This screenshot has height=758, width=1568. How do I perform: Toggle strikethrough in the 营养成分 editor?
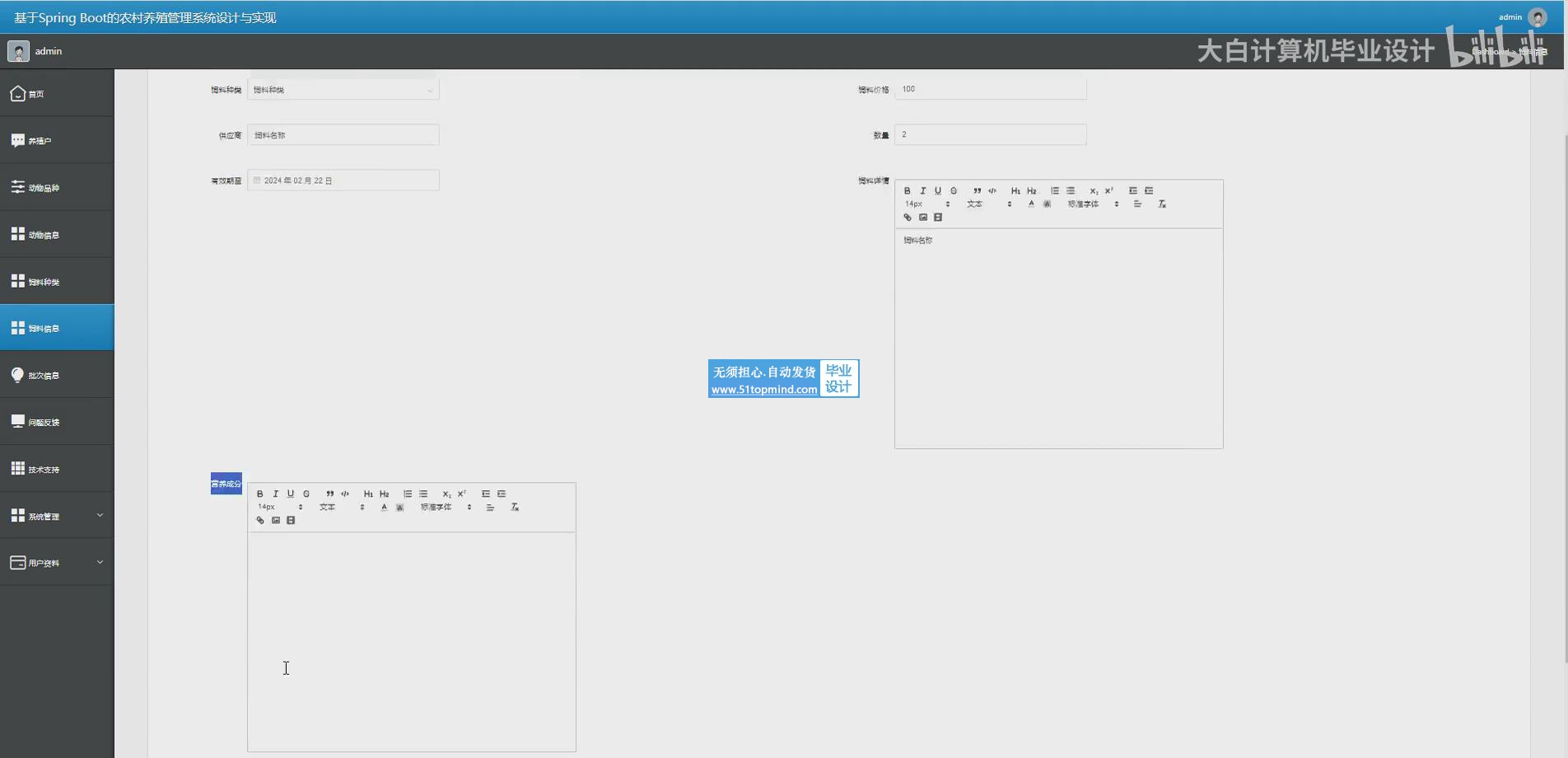tap(306, 494)
